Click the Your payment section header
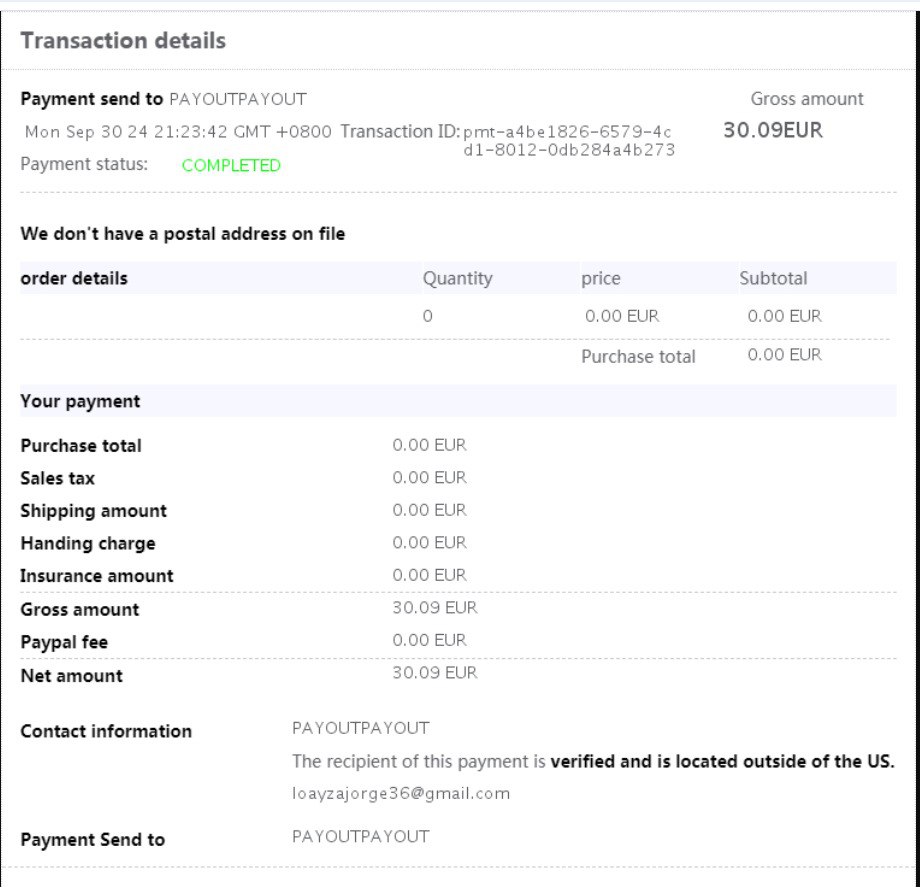Screen dimensions: 920x887 click(x=80, y=401)
